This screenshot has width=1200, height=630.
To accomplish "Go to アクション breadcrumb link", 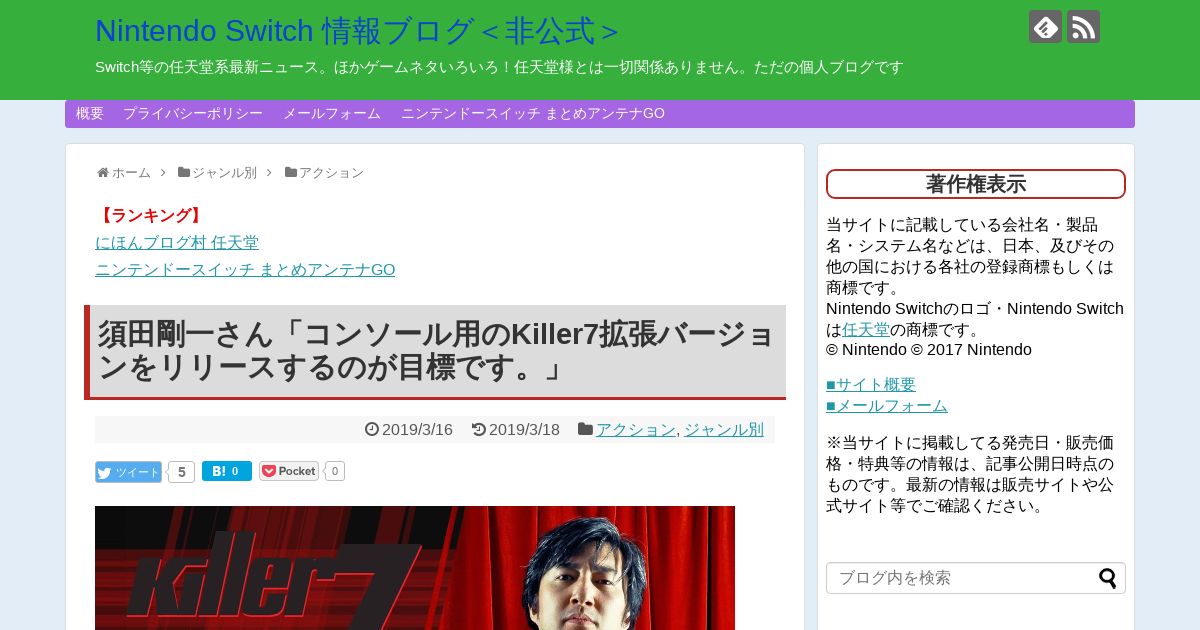I will coord(331,172).
